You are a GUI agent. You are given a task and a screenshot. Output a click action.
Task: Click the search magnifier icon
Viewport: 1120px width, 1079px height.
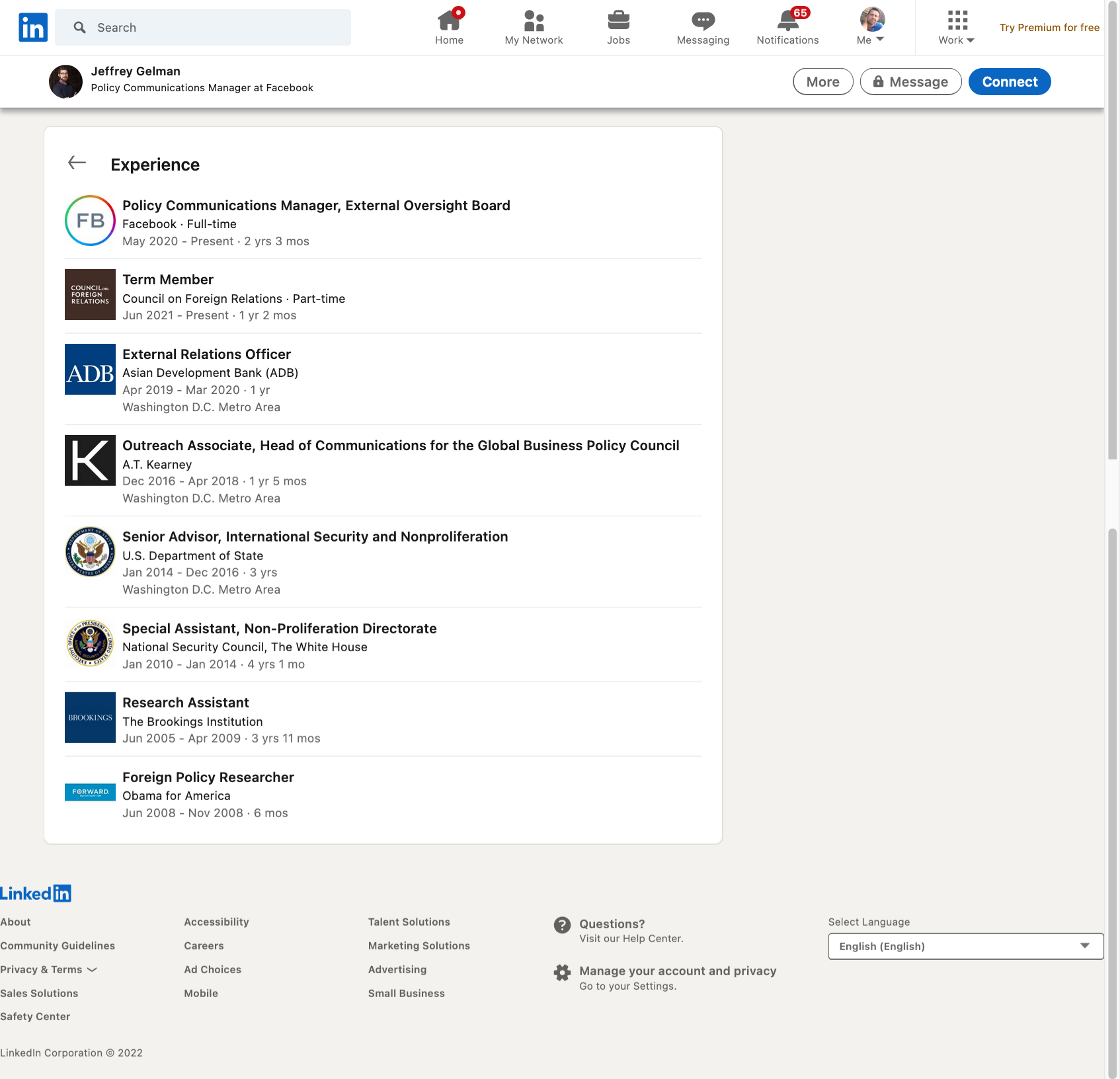coord(80,27)
